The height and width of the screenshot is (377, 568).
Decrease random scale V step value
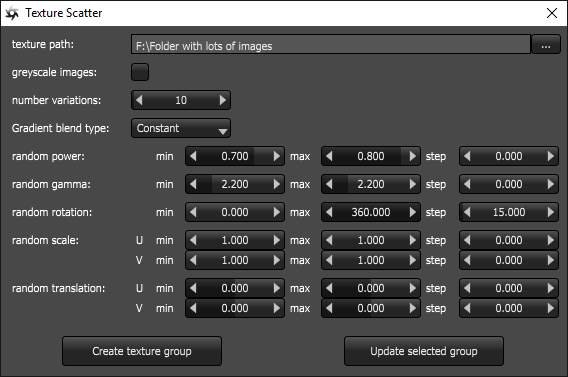467,260
